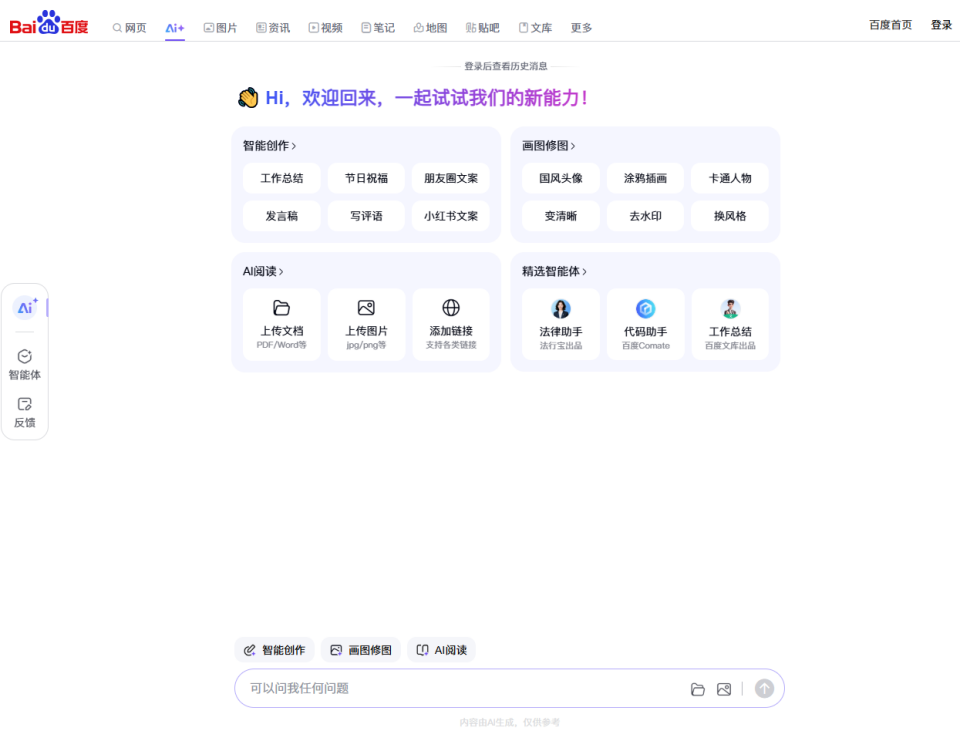The height and width of the screenshot is (731, 960).
Task: Switch to the 视频 tab
Action: pos(325,28)
